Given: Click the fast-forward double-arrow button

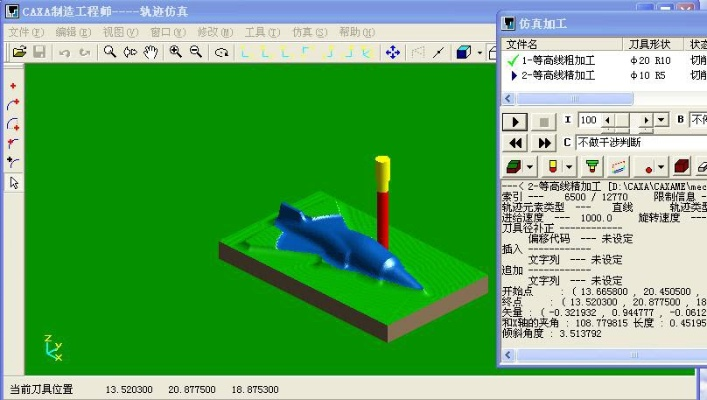Looking at the screenshot, I should [x=544, y=143].
